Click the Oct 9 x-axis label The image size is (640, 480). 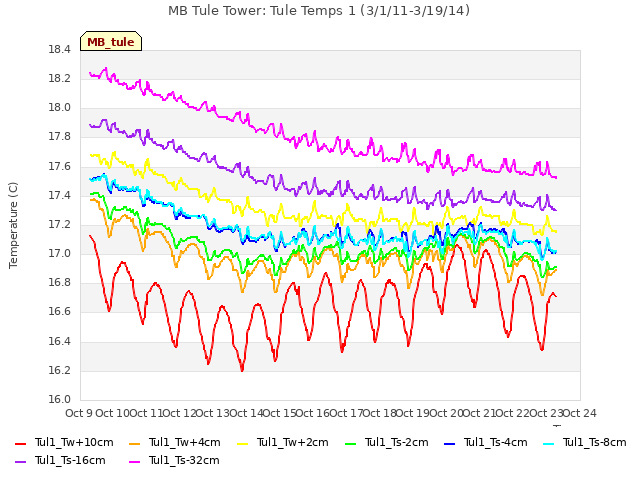(79, 413)
